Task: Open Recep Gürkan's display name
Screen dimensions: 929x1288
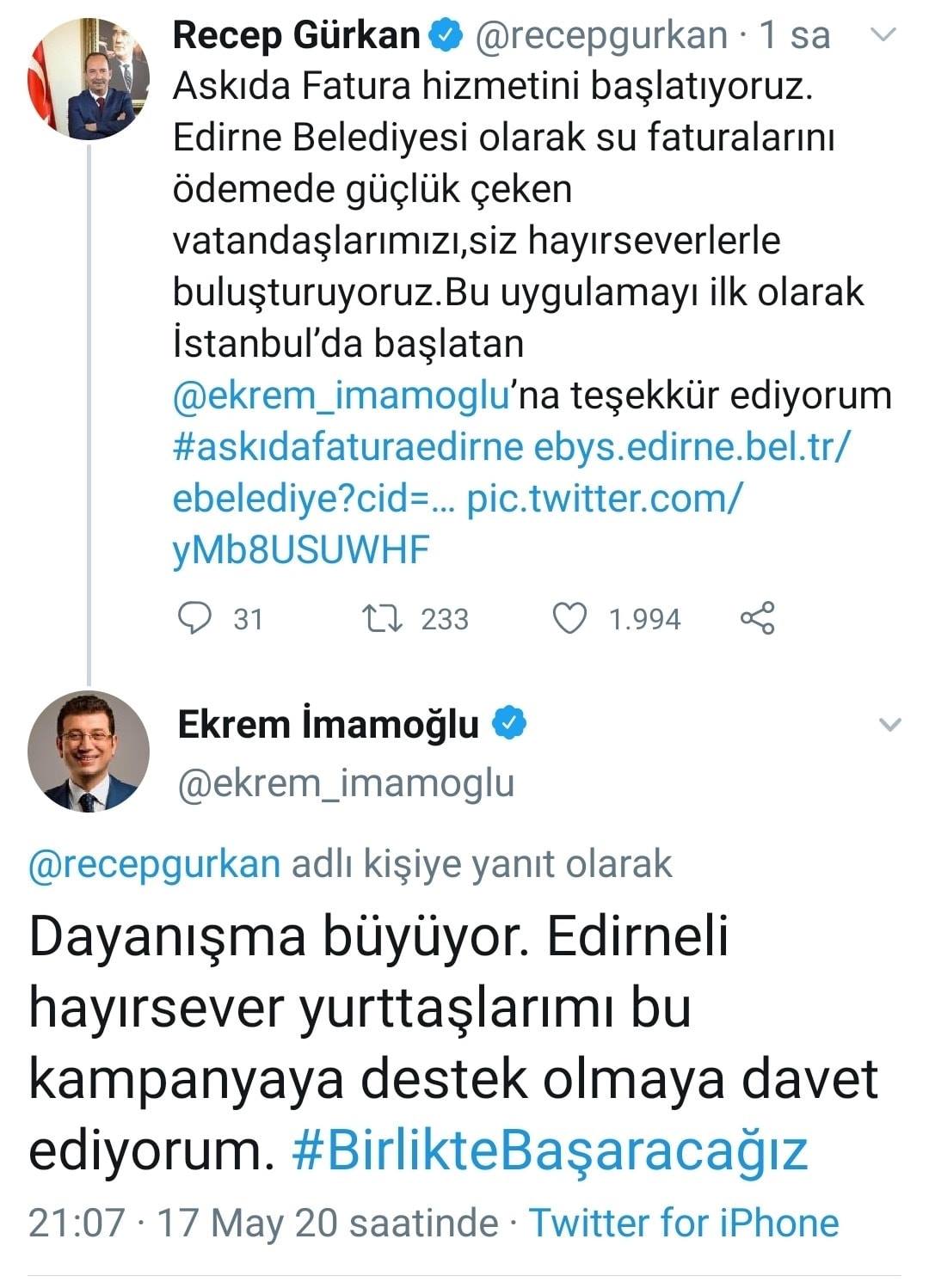Action: (x=297, y=35)
